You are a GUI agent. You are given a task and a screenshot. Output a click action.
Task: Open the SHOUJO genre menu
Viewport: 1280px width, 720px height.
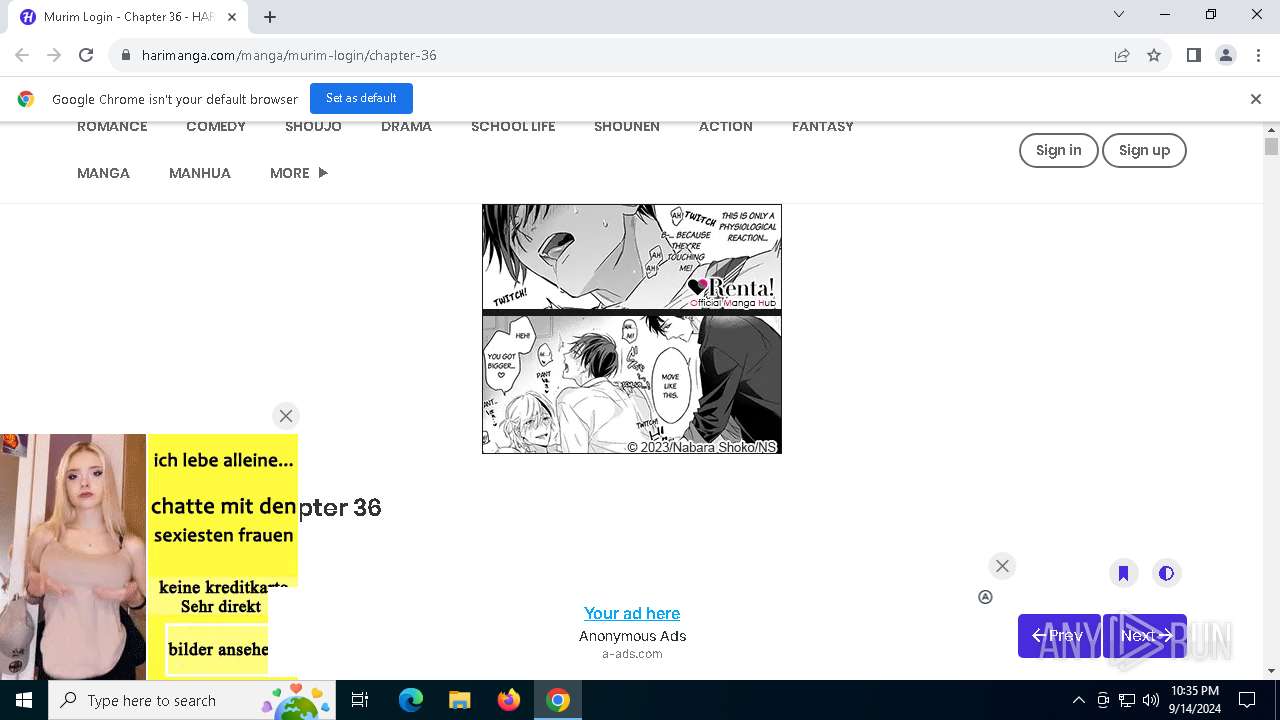(313, 126)
